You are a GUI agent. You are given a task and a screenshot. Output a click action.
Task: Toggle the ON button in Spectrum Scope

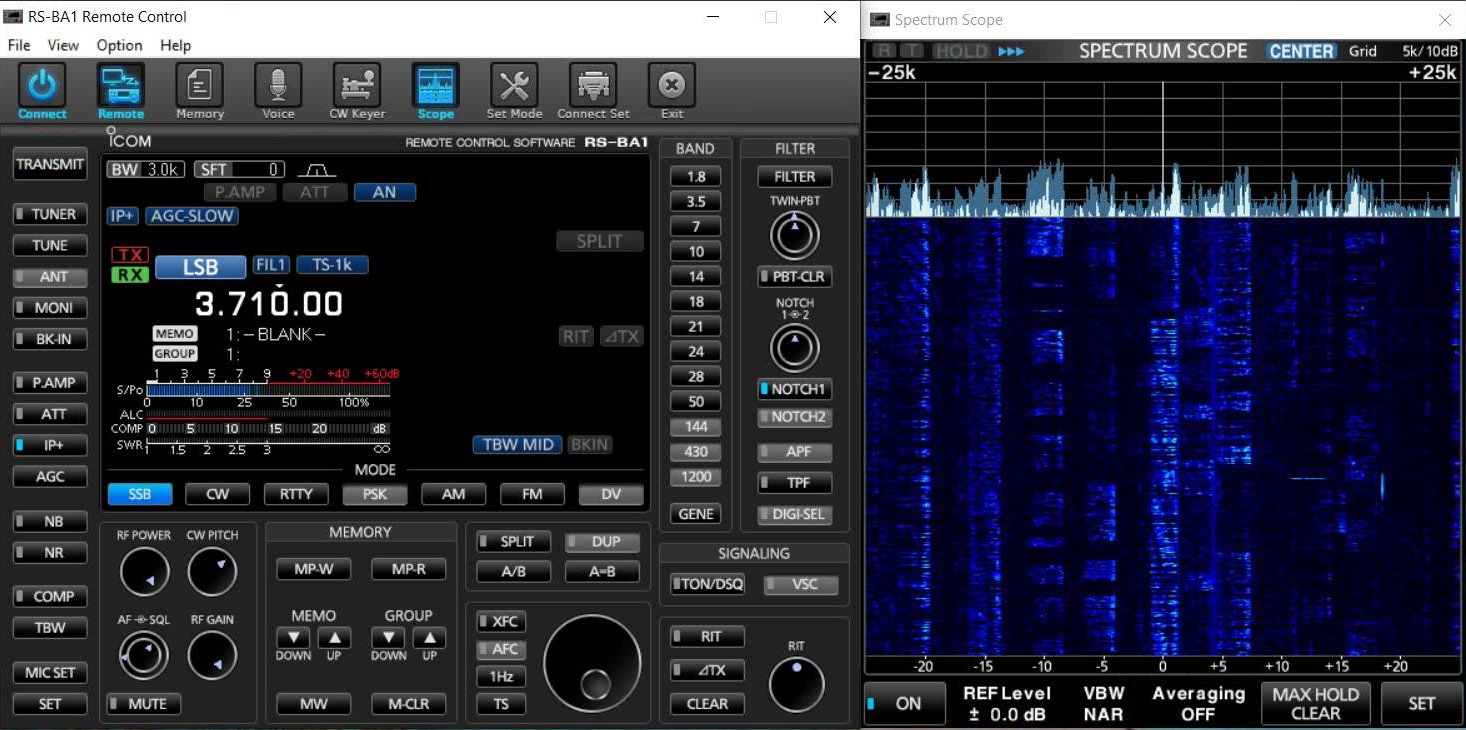(x=905, y=704)
